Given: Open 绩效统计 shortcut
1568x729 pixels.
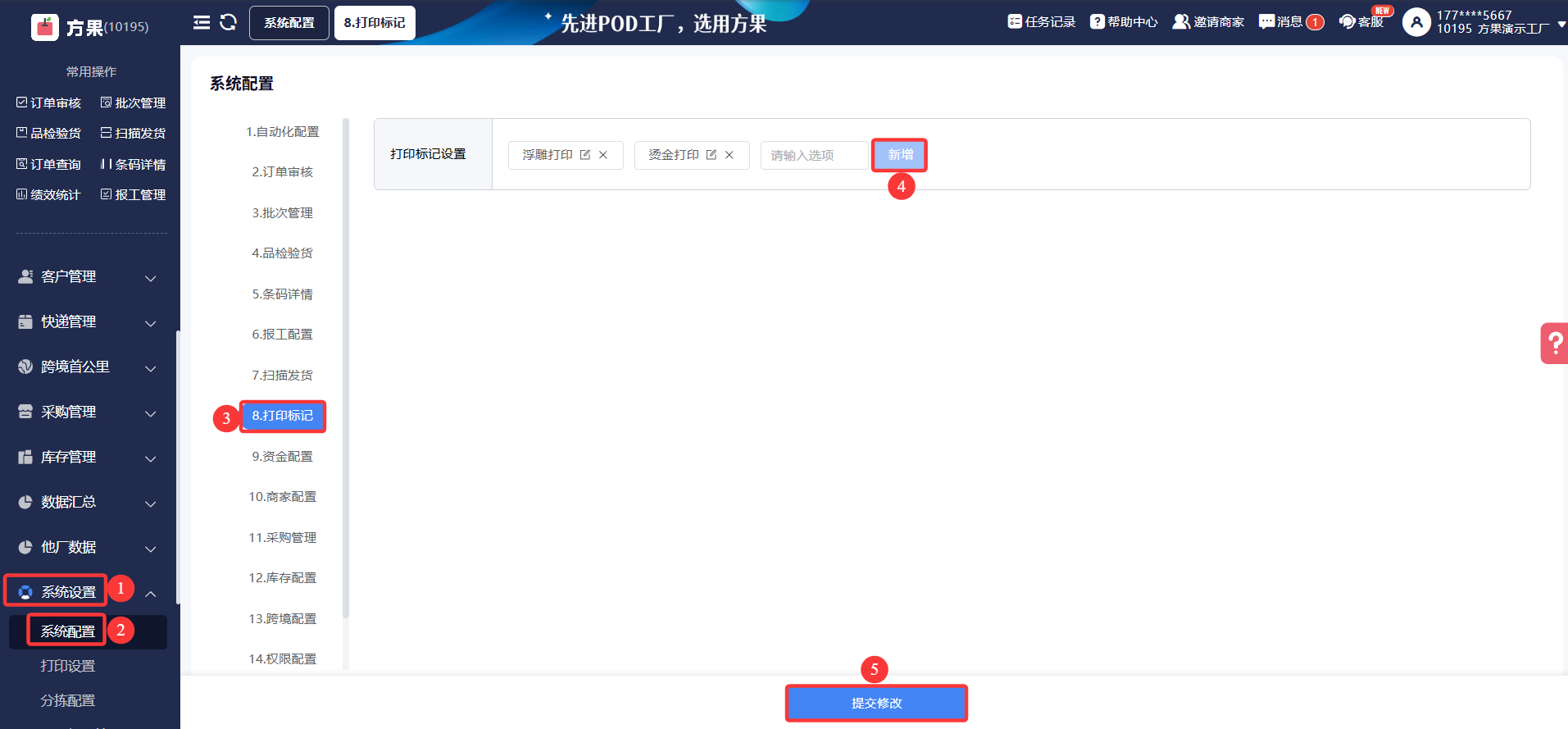Looking at the screenshot, I should 48,194.
